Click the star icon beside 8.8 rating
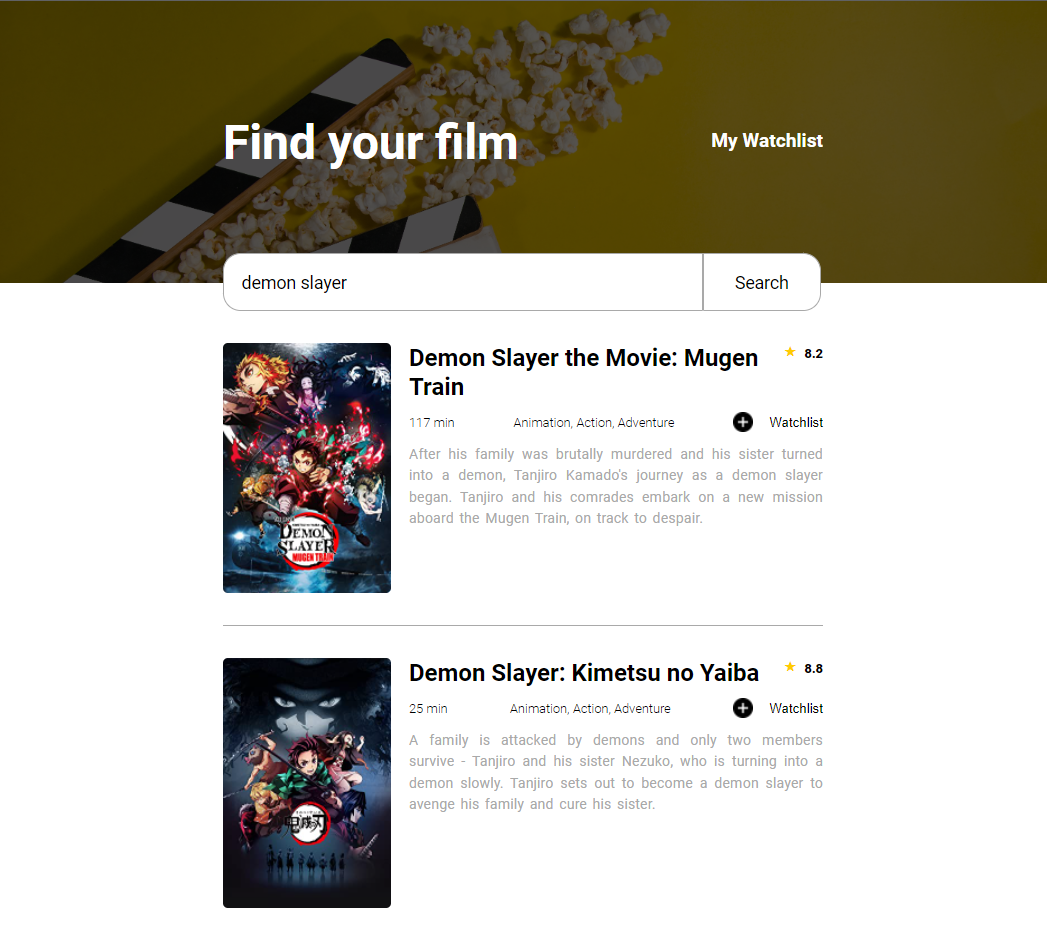The height and width of the screenshot is (938, 1047). (790, 667)
